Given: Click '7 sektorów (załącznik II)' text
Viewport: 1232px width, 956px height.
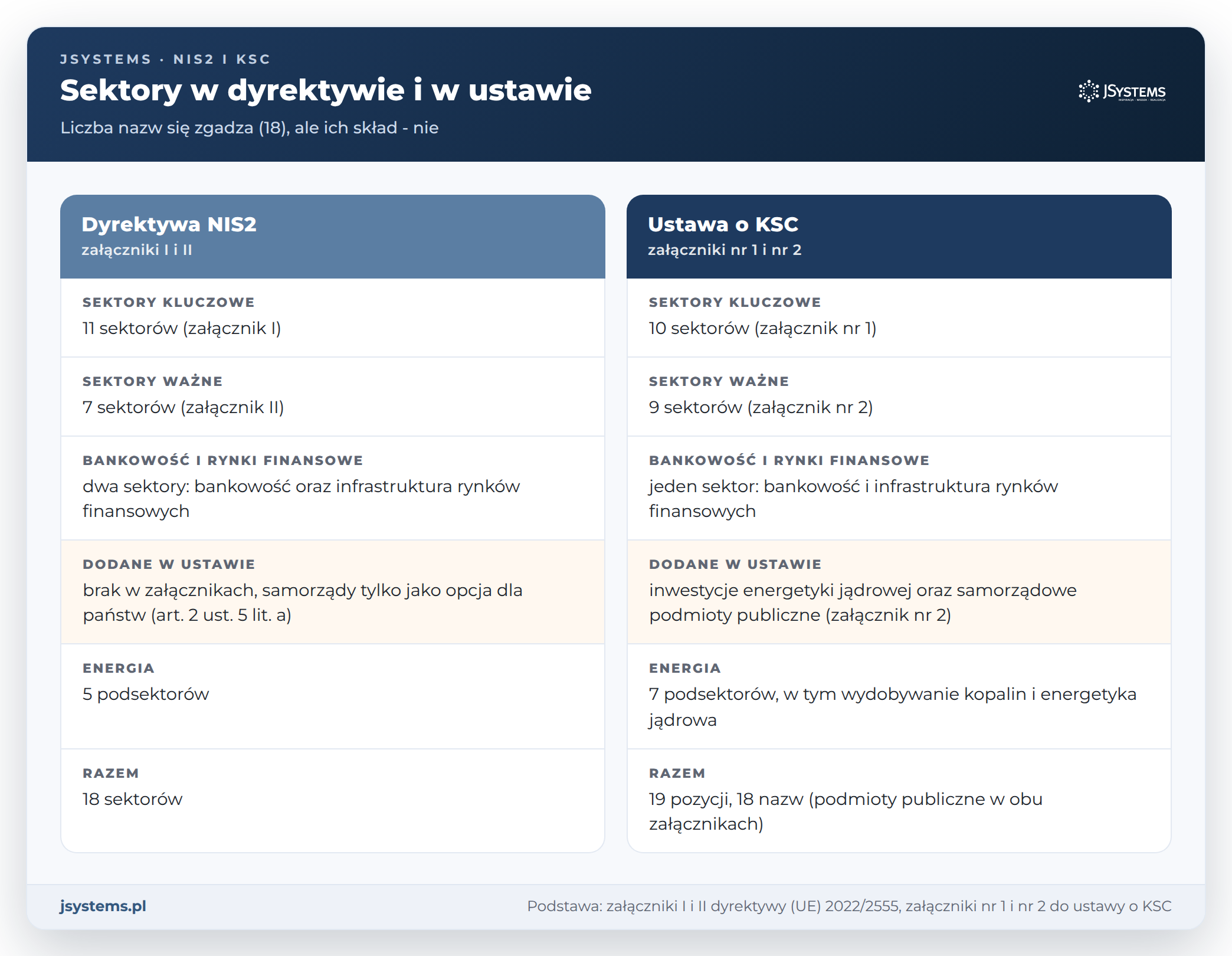Looking at the screenshot, I should tap(183, 407).
